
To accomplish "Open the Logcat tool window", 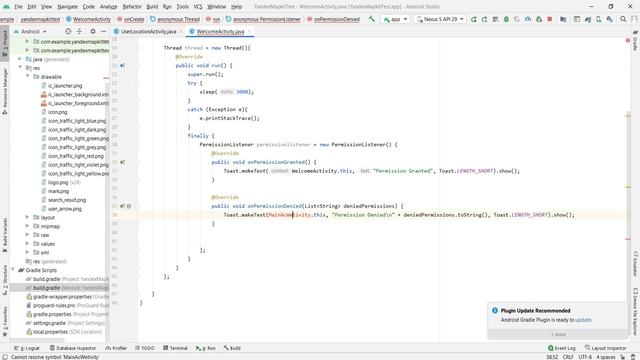I will click(x=27, y=348).
